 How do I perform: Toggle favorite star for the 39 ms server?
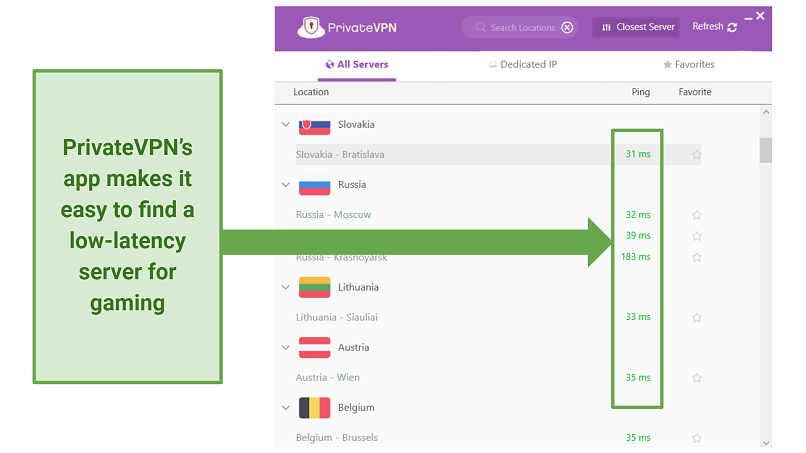pos(697,236)
